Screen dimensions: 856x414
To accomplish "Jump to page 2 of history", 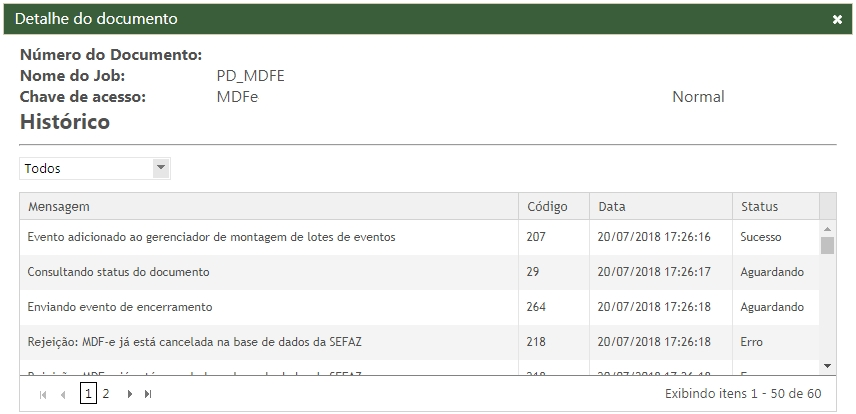I will pos(106,394).
